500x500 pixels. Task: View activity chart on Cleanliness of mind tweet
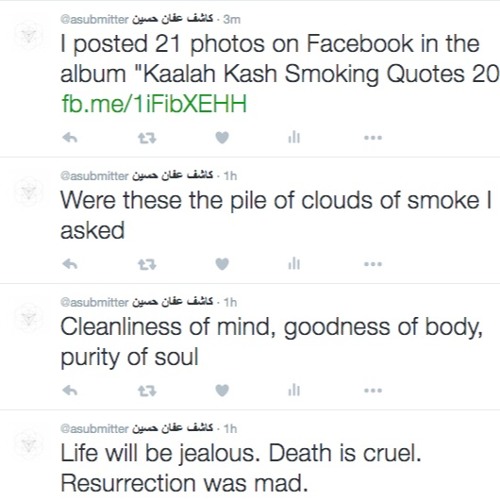click(294, 390)
